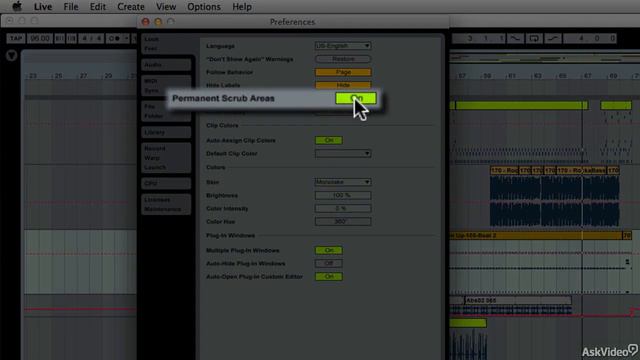Select the File Folder preferences tab

coord(167,111)
